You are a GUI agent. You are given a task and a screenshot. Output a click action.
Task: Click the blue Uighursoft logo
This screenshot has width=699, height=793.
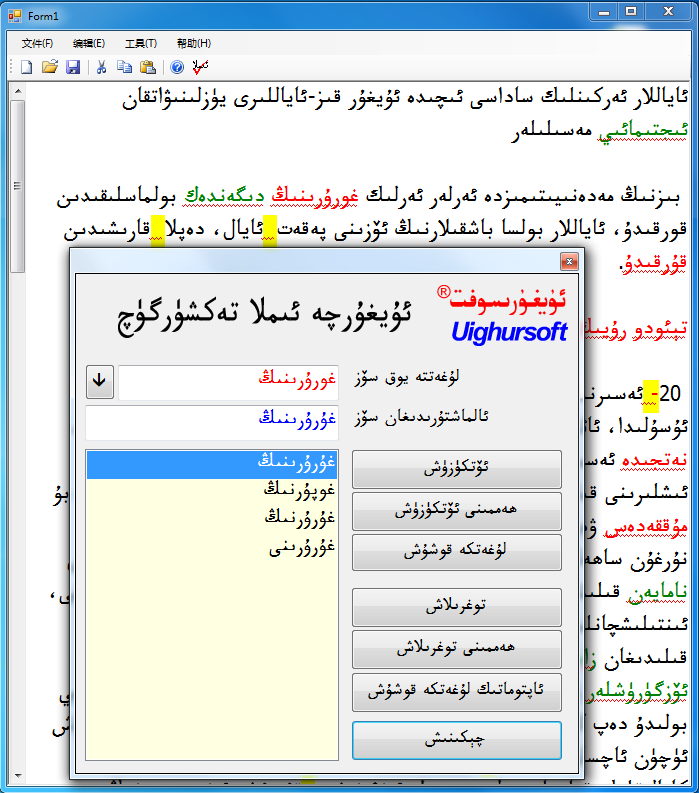[509, 332]
